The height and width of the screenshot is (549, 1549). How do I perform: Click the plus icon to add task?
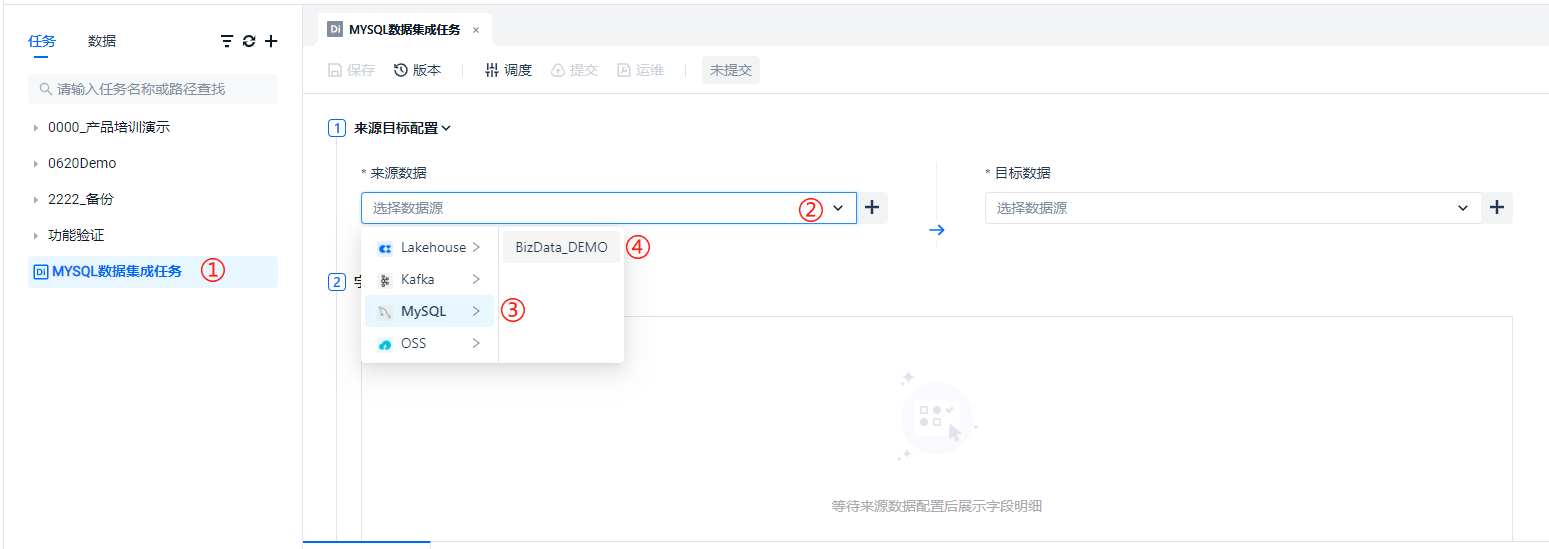point(271,41)
